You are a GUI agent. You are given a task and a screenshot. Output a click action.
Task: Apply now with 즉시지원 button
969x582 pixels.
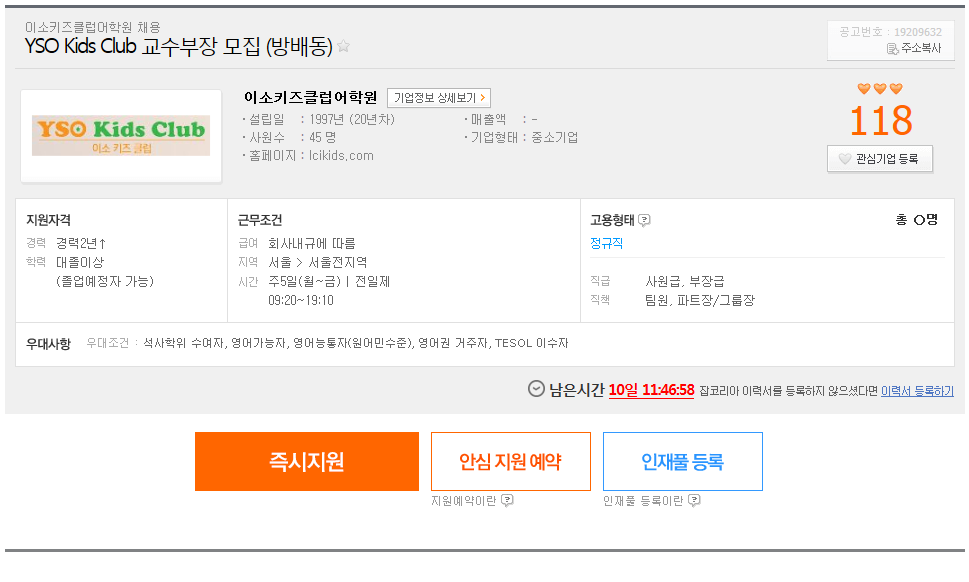307,462
